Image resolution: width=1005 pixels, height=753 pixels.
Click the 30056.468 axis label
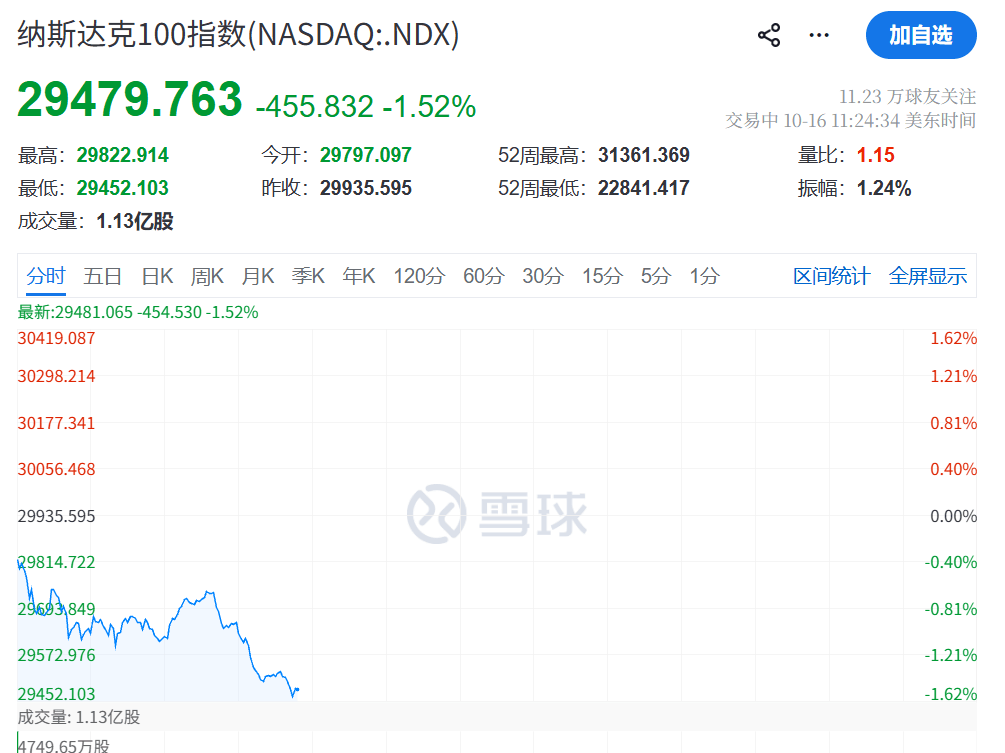56,469
